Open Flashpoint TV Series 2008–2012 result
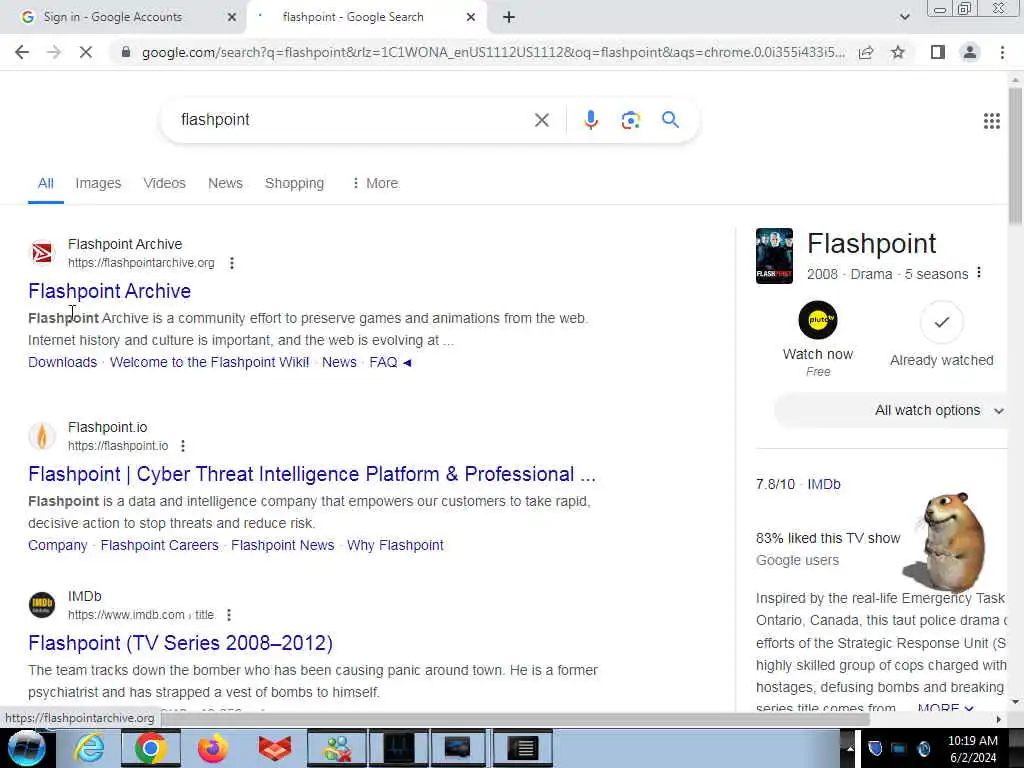Viewport: 1024px width, 768px height. pyautogui.click(x=180, y=643)
